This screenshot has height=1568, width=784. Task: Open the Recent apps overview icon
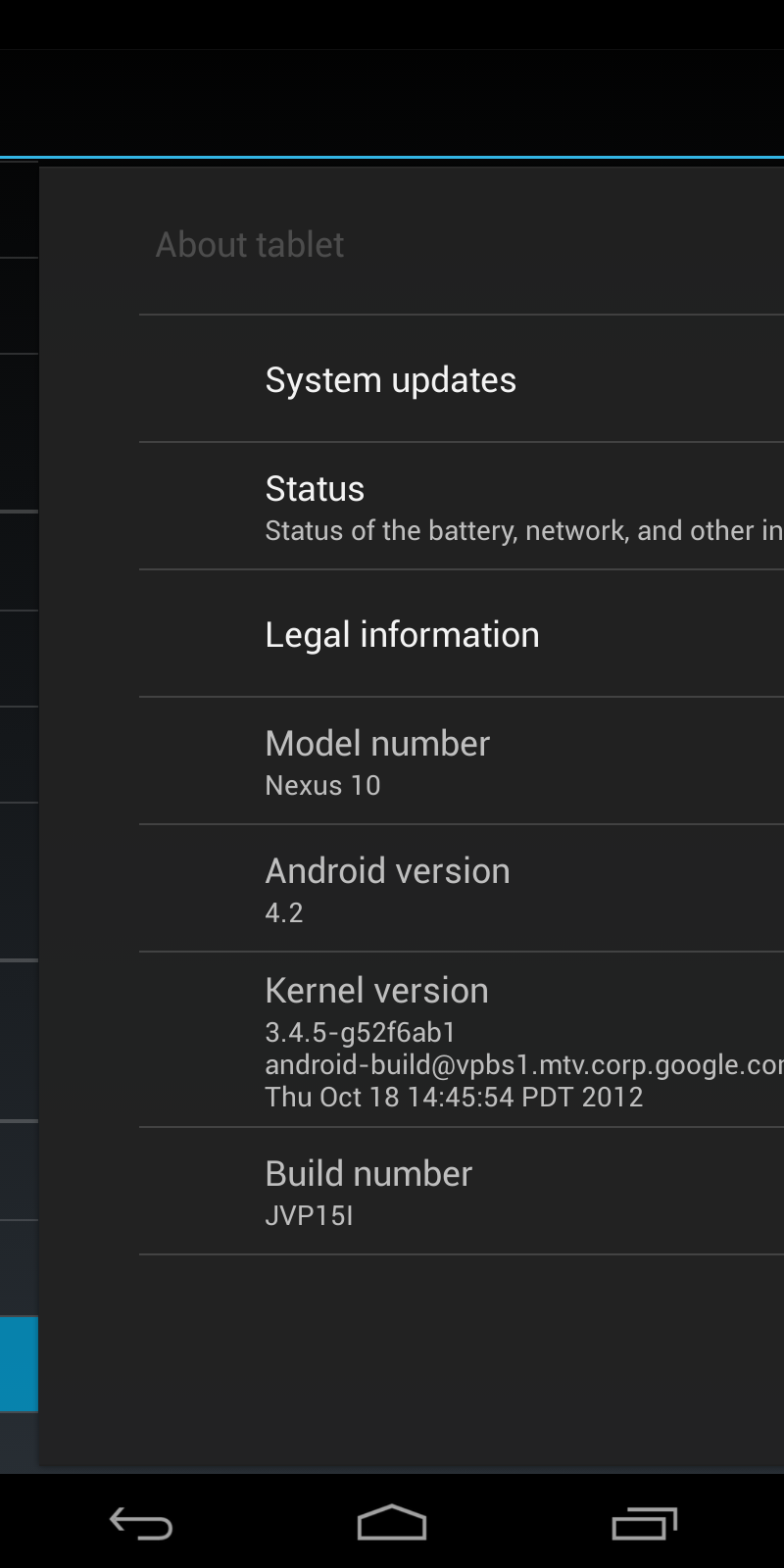(x=644, y=1523)
